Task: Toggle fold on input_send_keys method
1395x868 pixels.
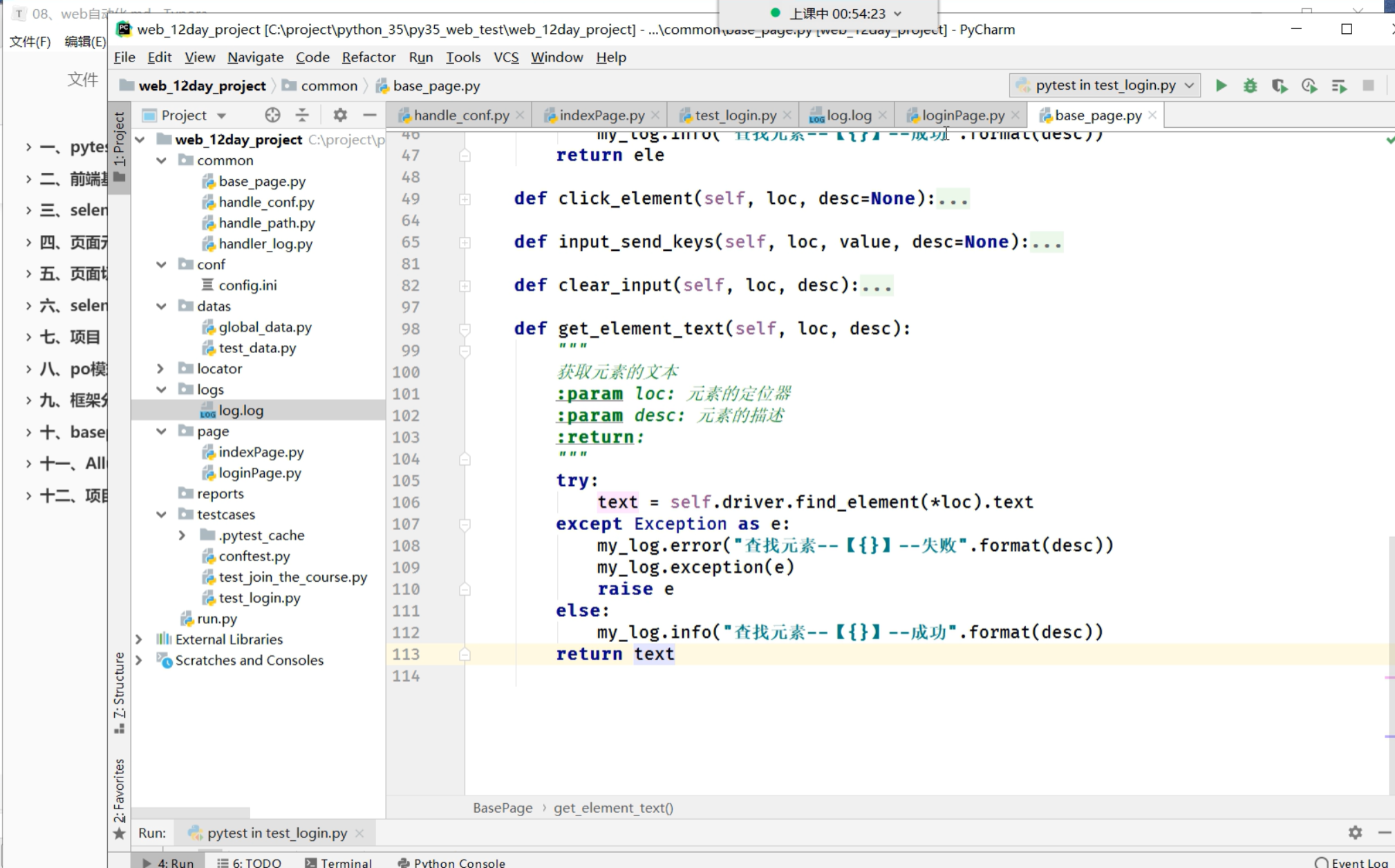Action: [465, 243]
